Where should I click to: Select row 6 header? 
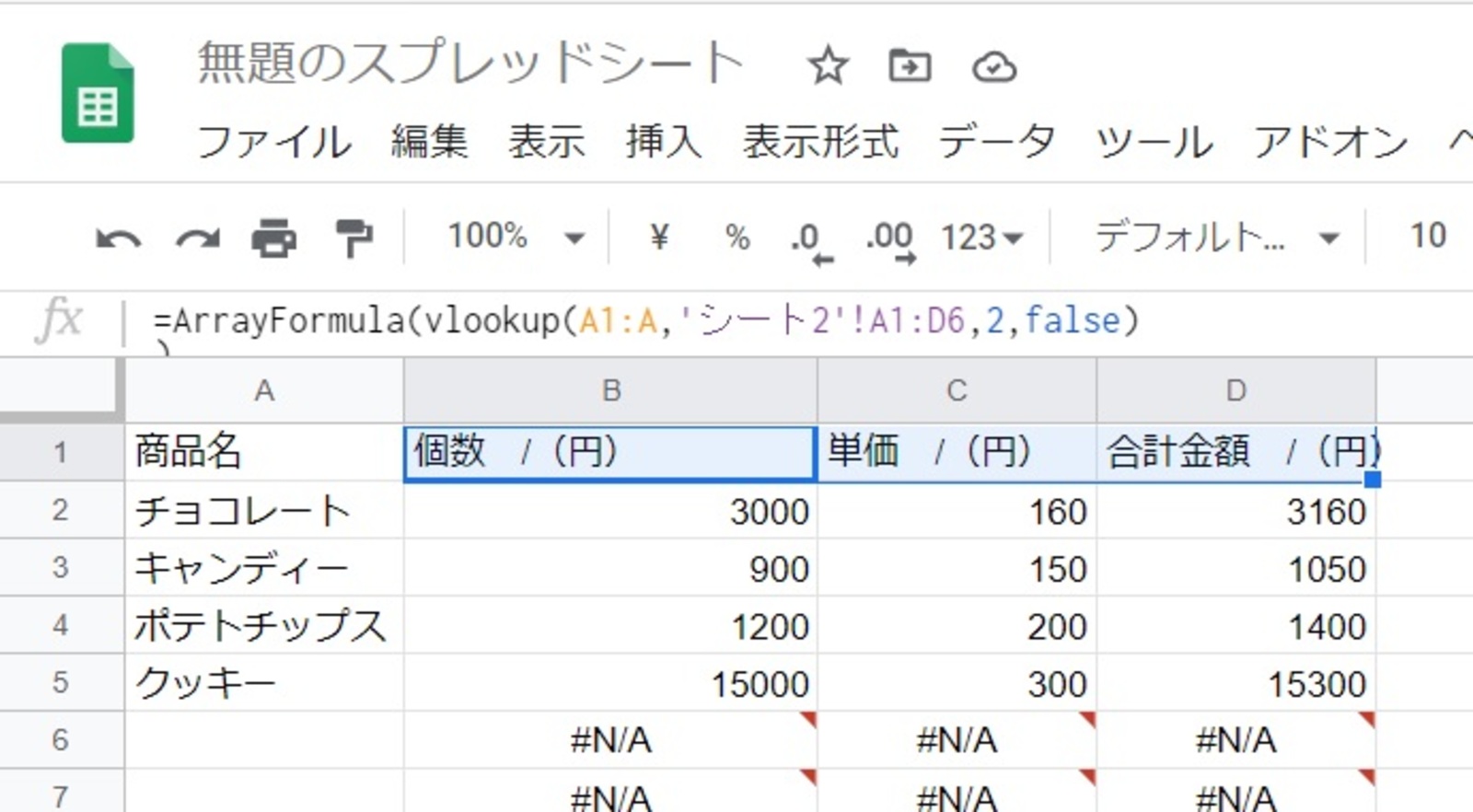(x=61, y=739)
